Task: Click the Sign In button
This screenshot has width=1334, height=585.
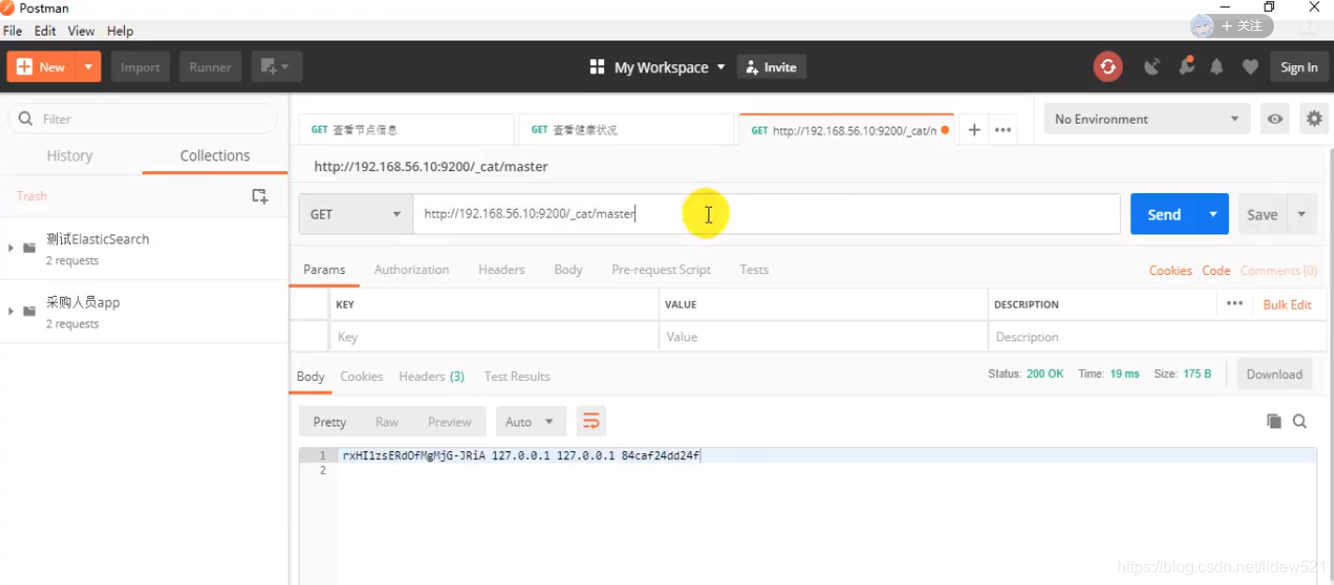Action: tap(1299, 67)
